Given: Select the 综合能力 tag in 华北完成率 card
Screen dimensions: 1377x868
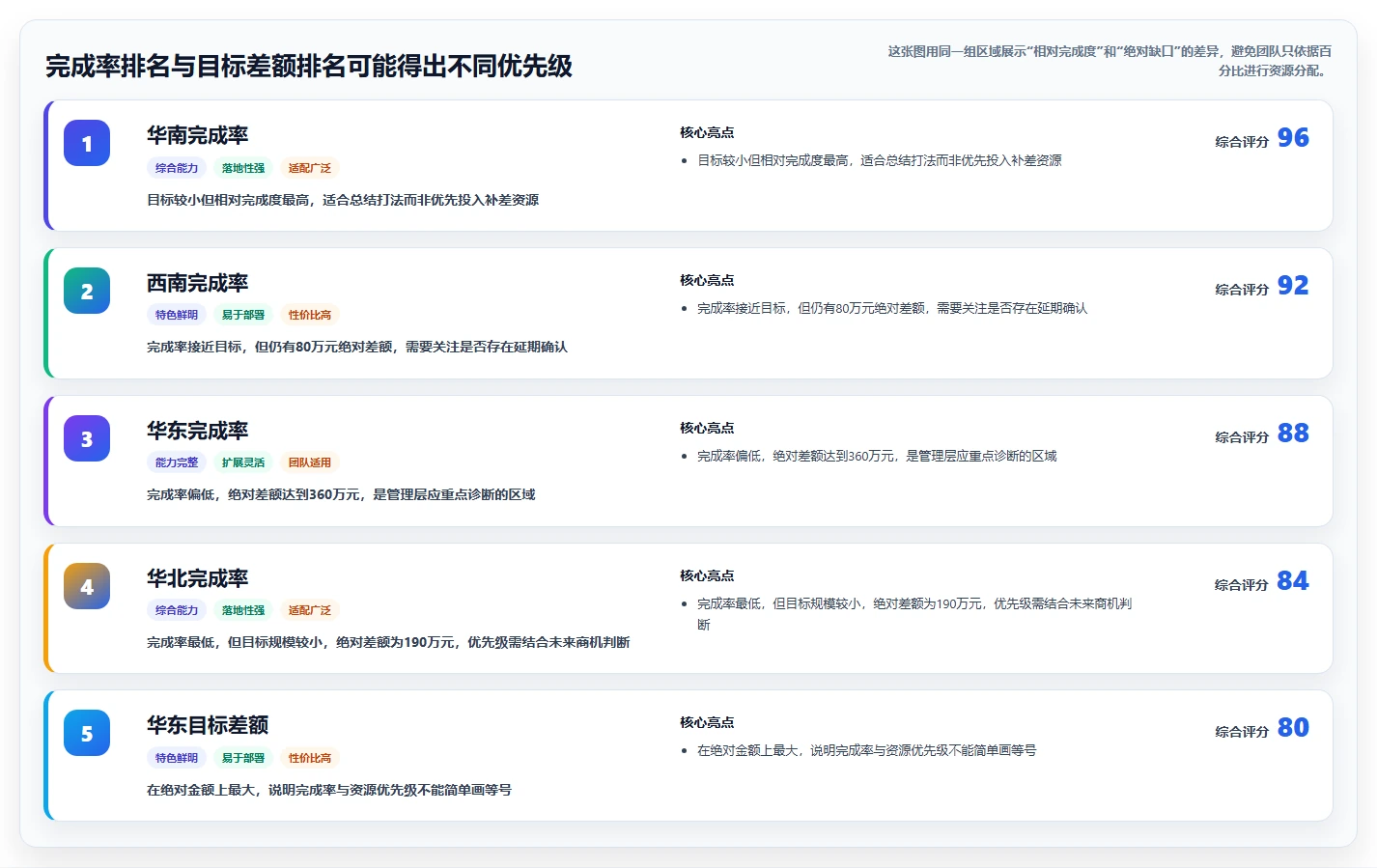Looking at the screenshot, I should tap(177, 610).
